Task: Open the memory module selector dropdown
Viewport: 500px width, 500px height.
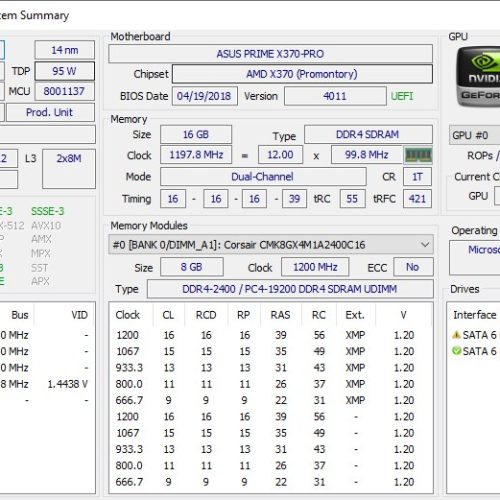Action: click(271, 245)
